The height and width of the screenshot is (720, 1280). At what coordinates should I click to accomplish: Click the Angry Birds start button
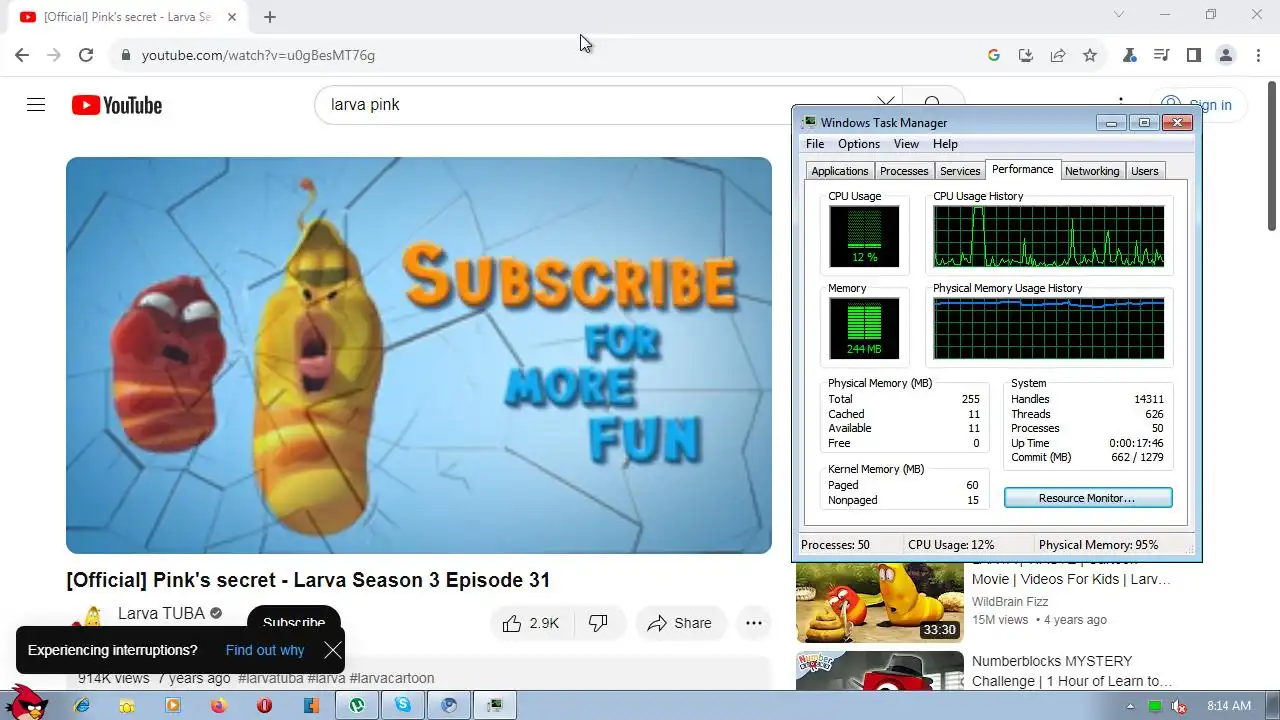tap(27, 702)
